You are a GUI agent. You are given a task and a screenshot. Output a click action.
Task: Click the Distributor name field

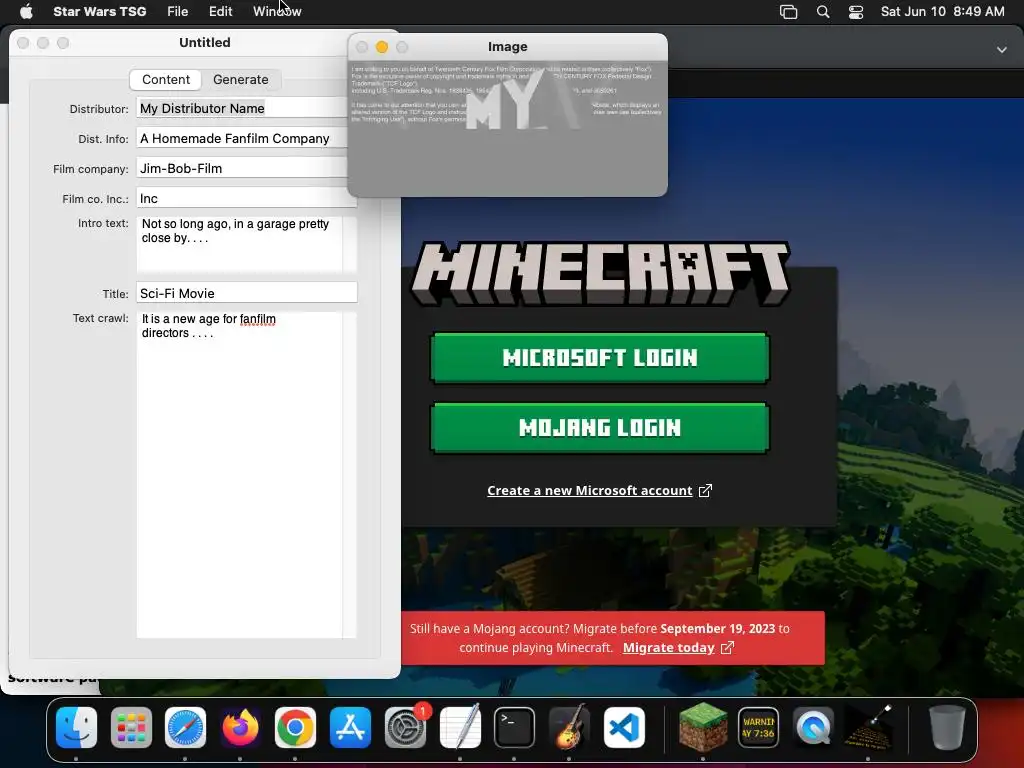[242, 108]
